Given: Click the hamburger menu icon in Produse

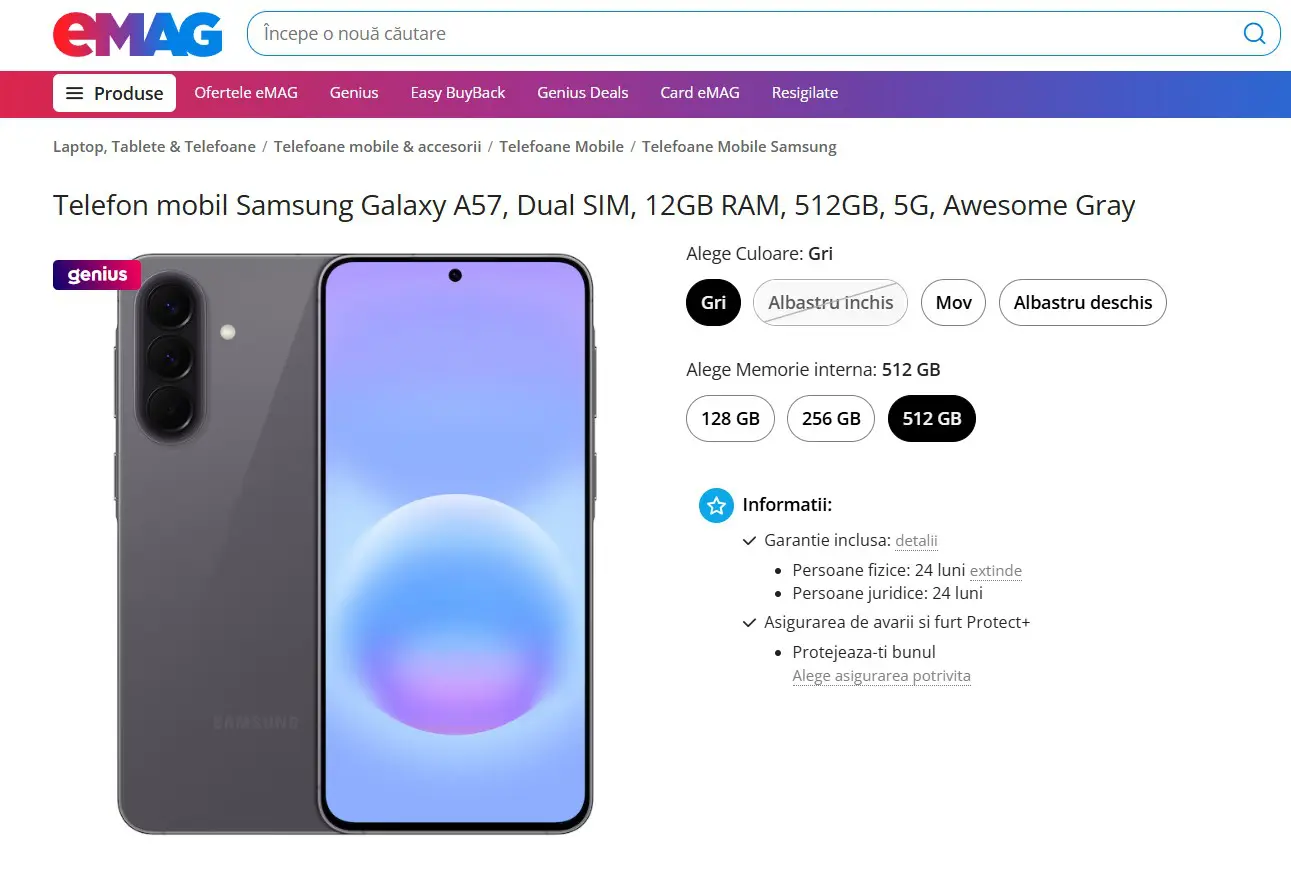Looking at the screenshot, I should pyautogui.click(x=74, y=93).
